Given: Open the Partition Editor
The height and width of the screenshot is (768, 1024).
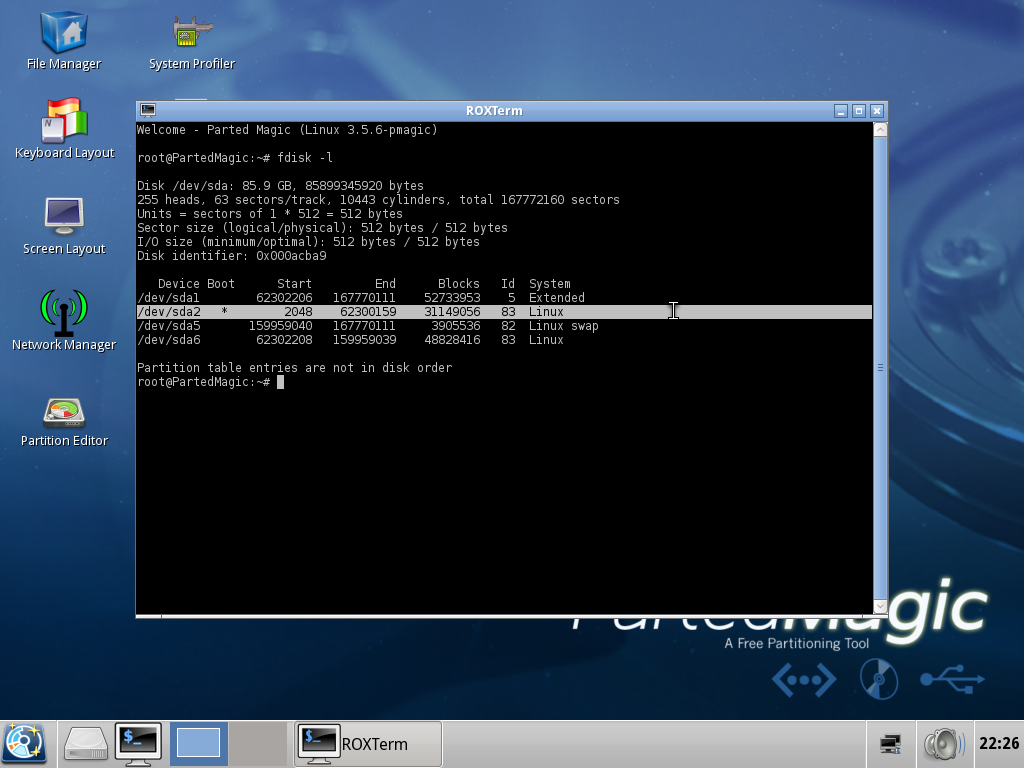Looking at the screenshot, I should [x=62, y=415].
